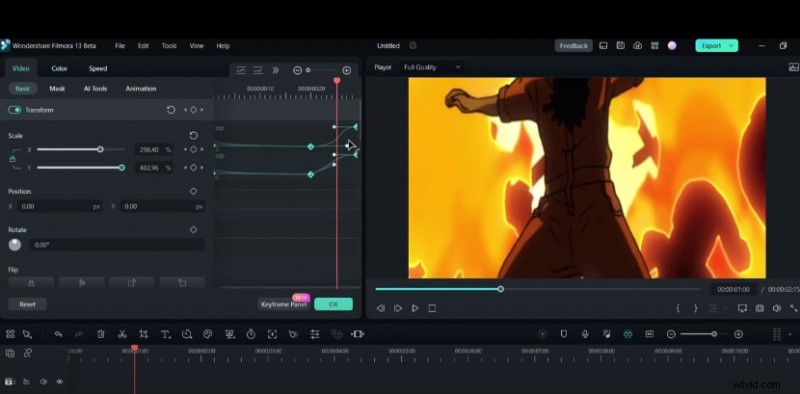Viewport: 800px width, 394px height.
Task: Mute the track with speaker icon
Action: tap(43, 381)
